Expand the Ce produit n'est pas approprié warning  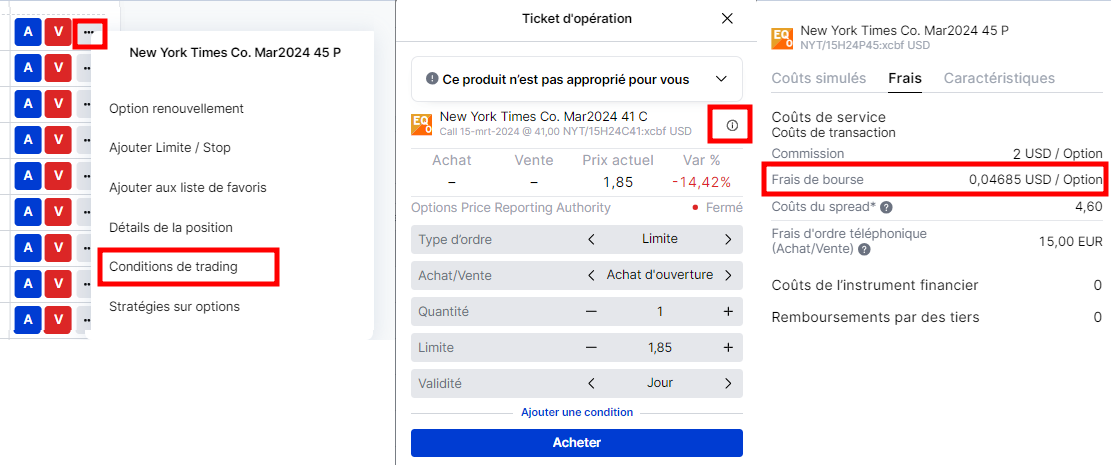pyautogui.click(x=721, y=79)
